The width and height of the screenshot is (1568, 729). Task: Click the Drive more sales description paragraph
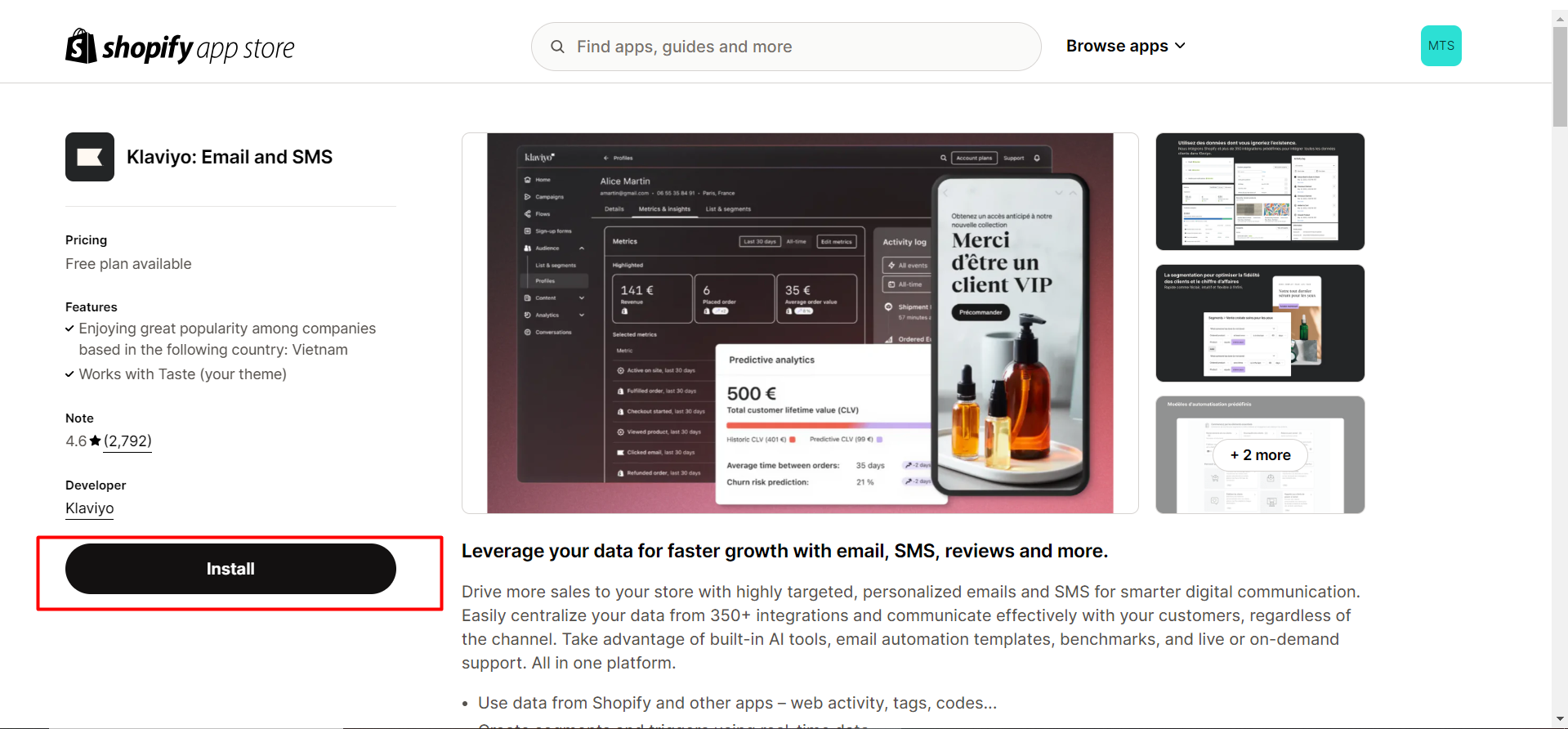[910, 627]
